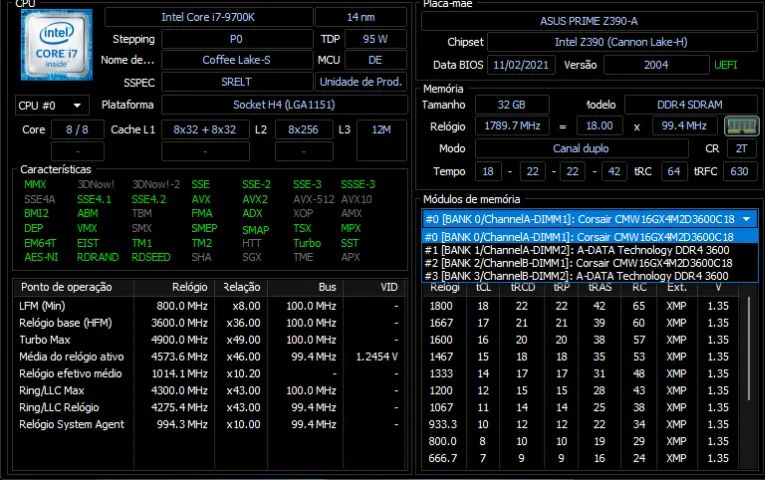Click the Intel Core i7 logo badge
Viewport: 765px width, 480px height.
tap(57, 45)
